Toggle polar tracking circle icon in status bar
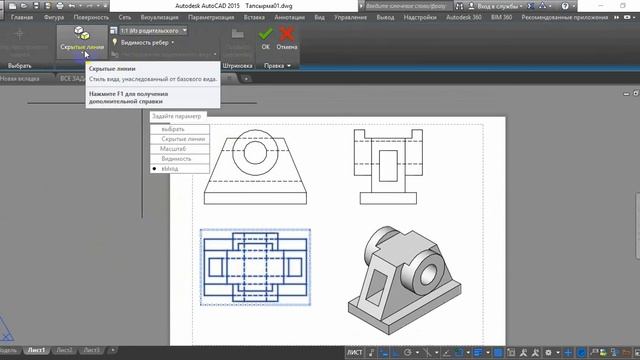 coord(408,352)
